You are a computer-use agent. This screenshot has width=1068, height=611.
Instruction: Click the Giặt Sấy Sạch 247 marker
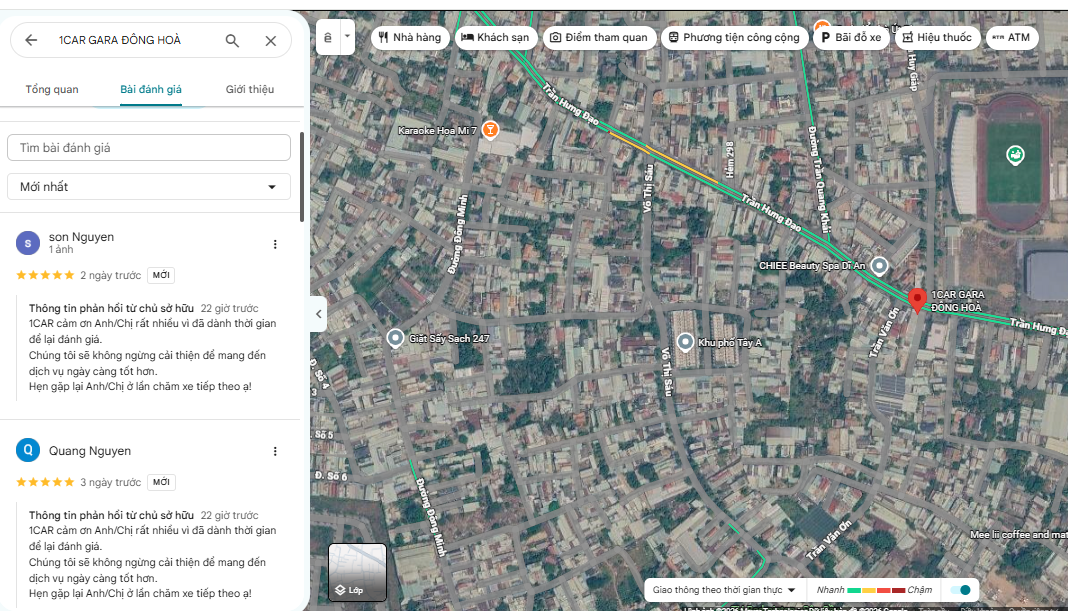[395, 338]
